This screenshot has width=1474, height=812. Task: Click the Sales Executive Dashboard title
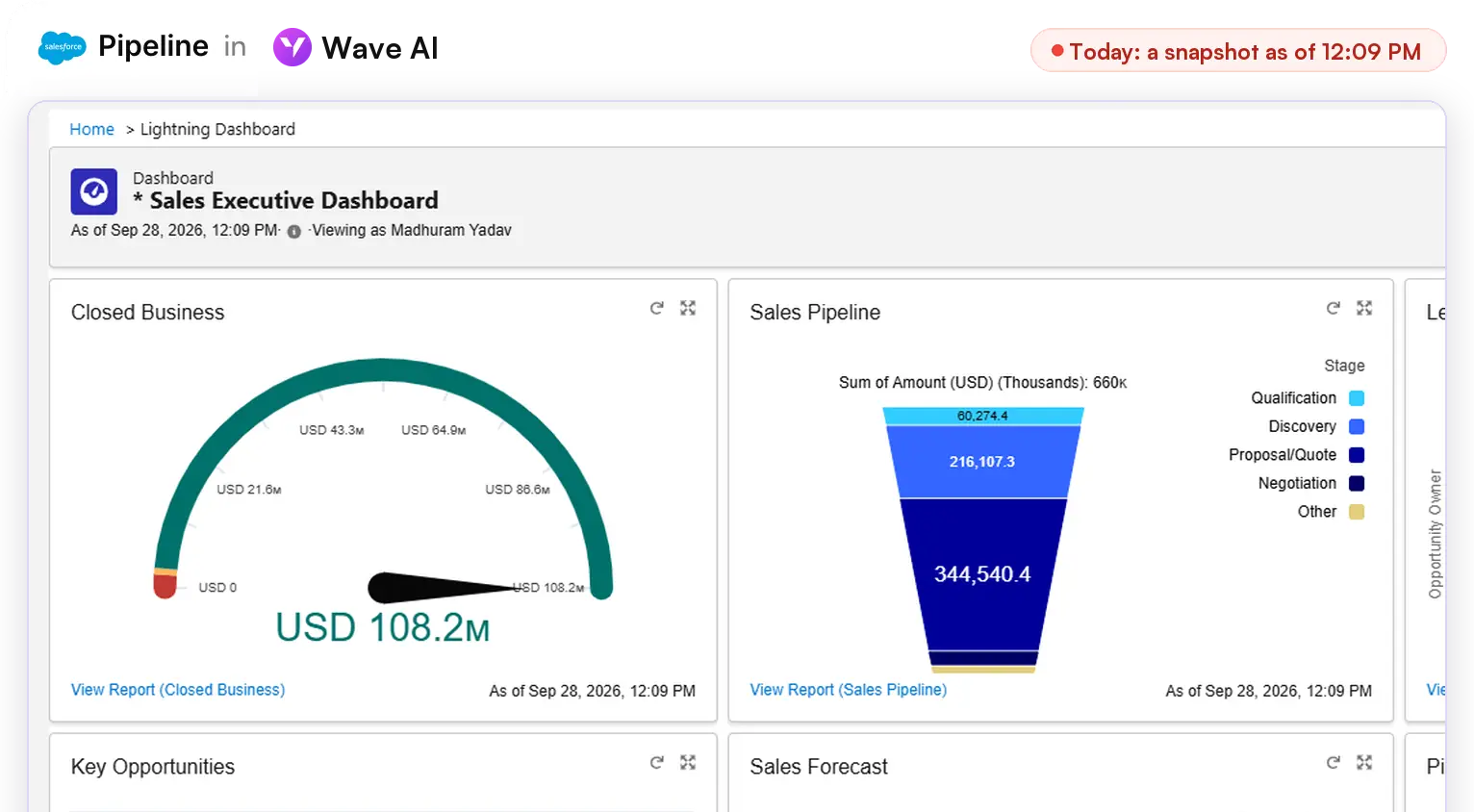286,200
